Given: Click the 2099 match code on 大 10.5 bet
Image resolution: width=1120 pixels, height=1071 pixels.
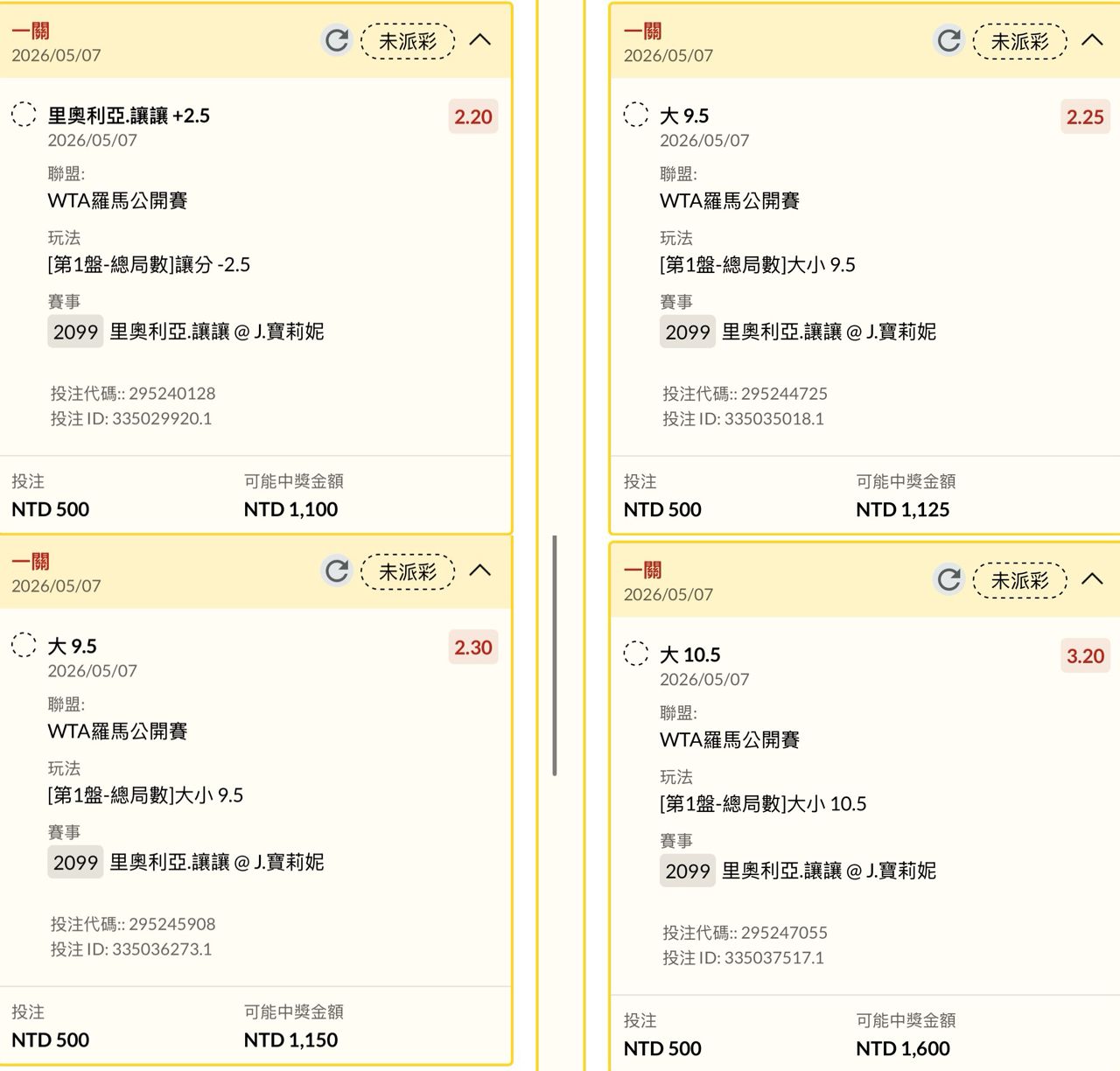Looking at the screenshot, I should [x=688, y=871].
